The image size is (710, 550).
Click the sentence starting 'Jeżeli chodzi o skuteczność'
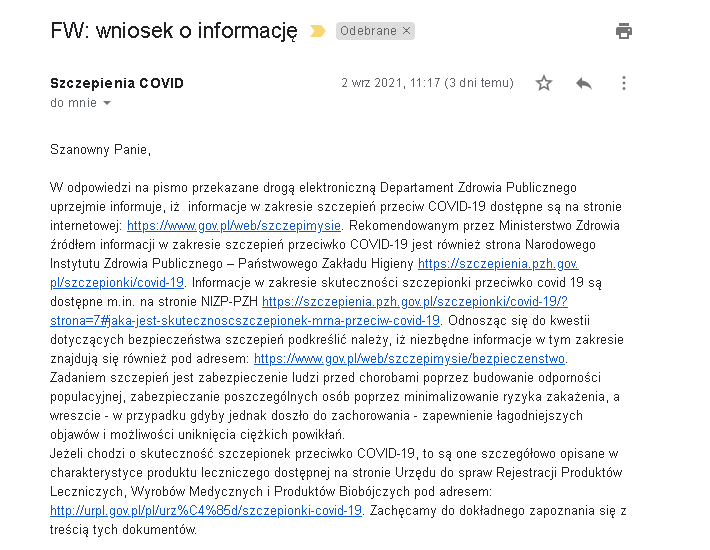300,453
